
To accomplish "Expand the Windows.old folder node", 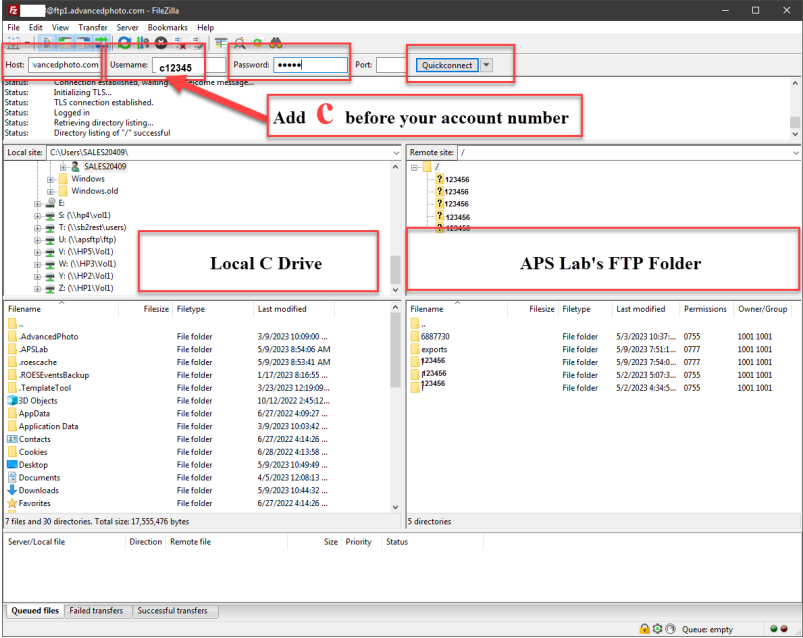I will coord(50,192).
